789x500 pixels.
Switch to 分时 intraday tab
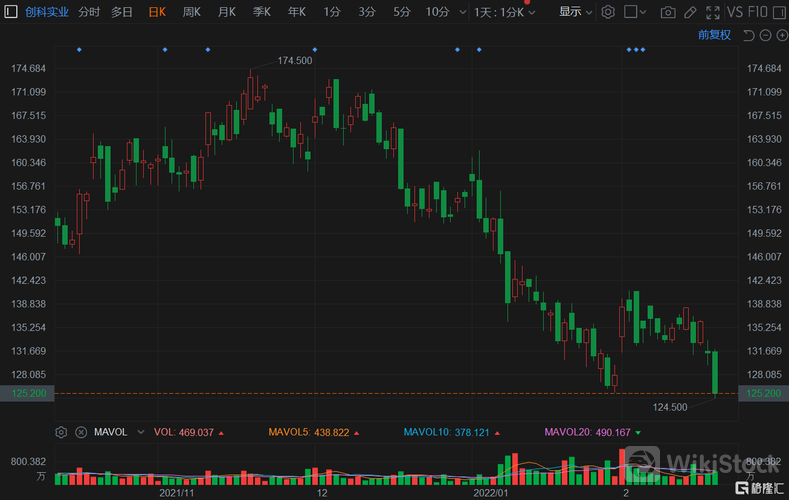[88, 12]
